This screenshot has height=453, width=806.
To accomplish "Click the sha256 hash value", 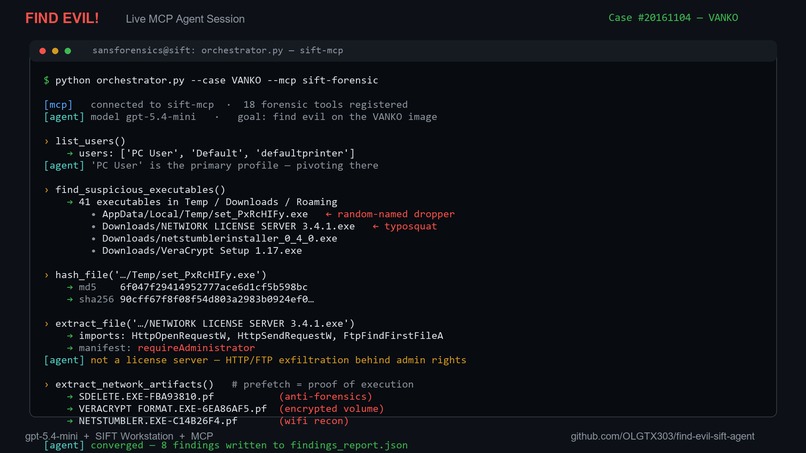I will [x=216, y=299].
